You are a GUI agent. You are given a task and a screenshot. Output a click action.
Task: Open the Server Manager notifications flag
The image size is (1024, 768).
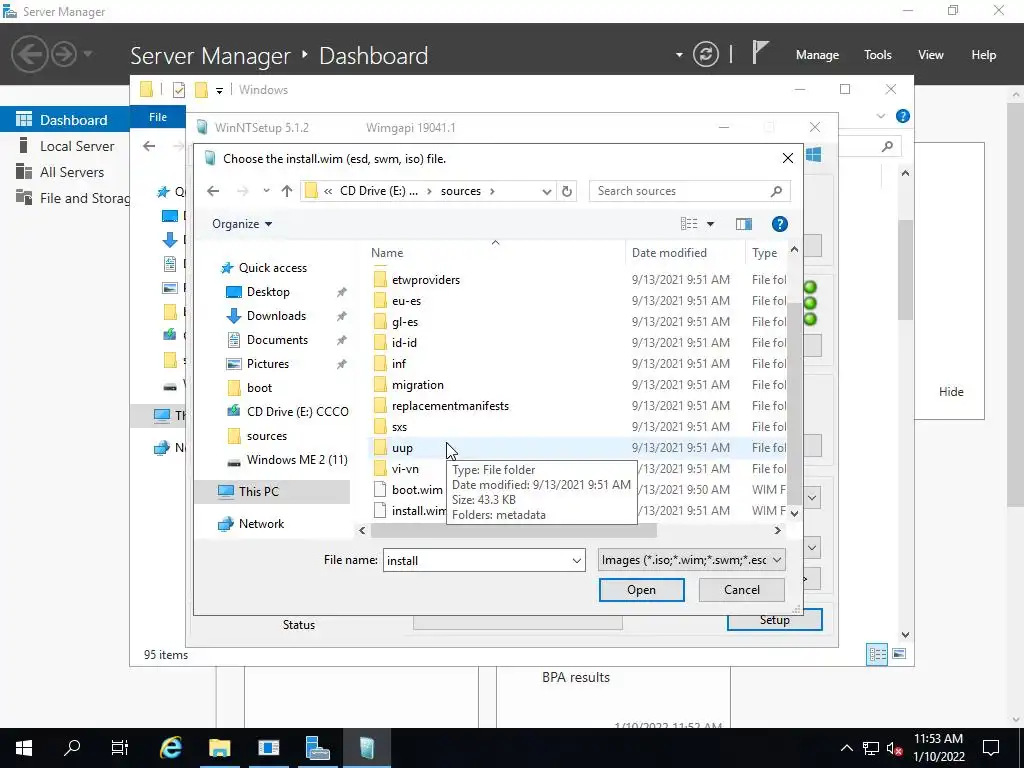click(758, 54)
